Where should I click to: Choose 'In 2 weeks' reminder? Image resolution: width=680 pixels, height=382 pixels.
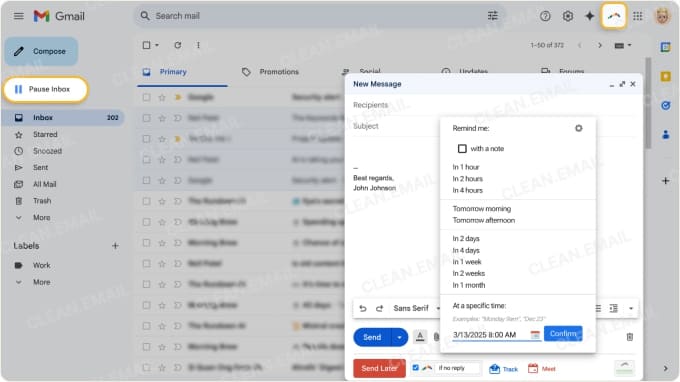click(x=468, y=274)
